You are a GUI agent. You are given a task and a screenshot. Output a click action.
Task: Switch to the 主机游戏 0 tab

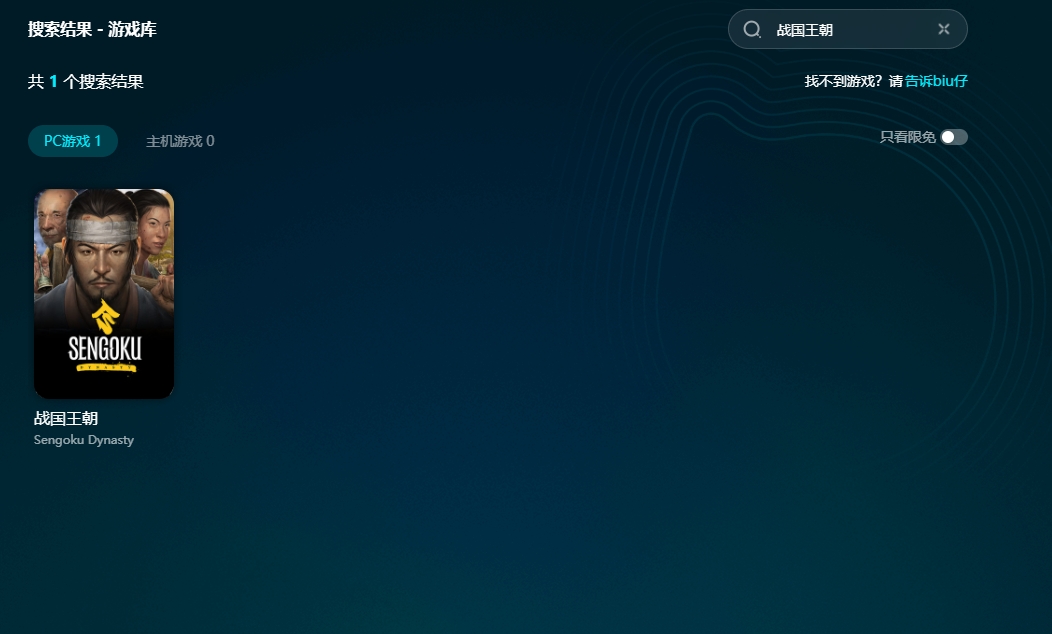(180, 141)
